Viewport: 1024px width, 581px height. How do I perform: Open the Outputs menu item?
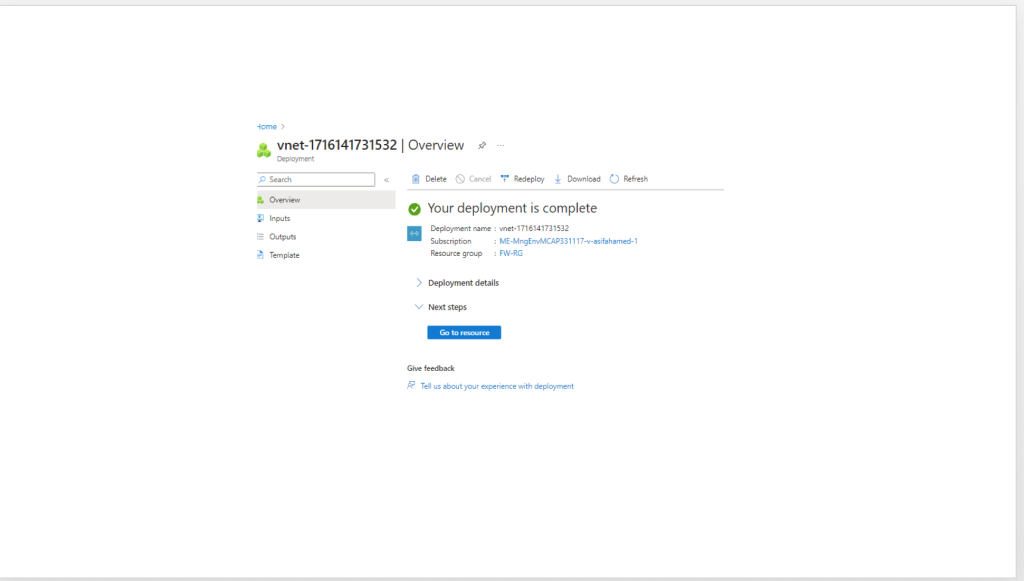(x=282, y=237)
